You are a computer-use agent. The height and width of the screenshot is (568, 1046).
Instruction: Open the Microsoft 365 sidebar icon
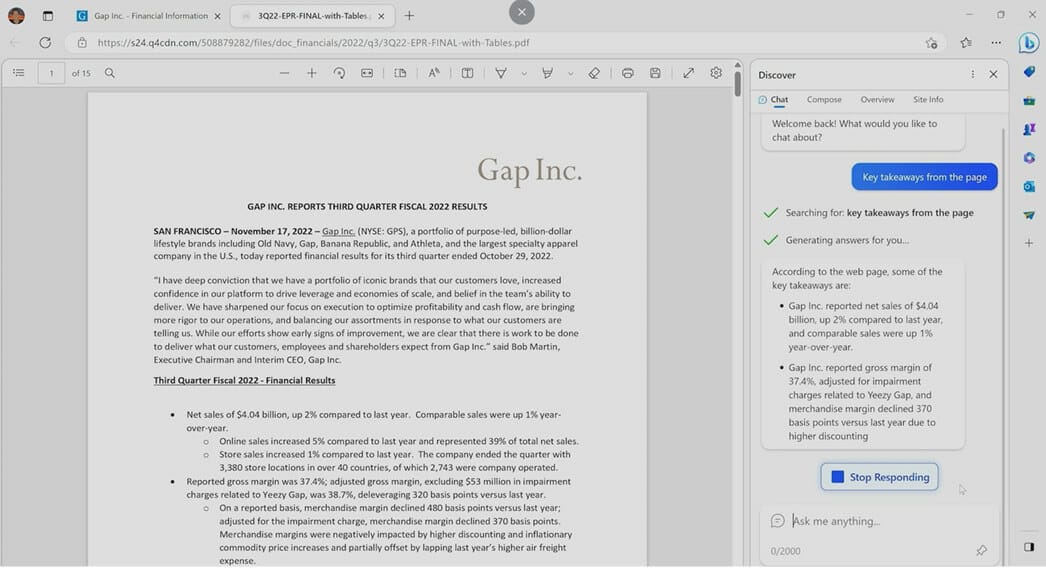pos(1029,158)
